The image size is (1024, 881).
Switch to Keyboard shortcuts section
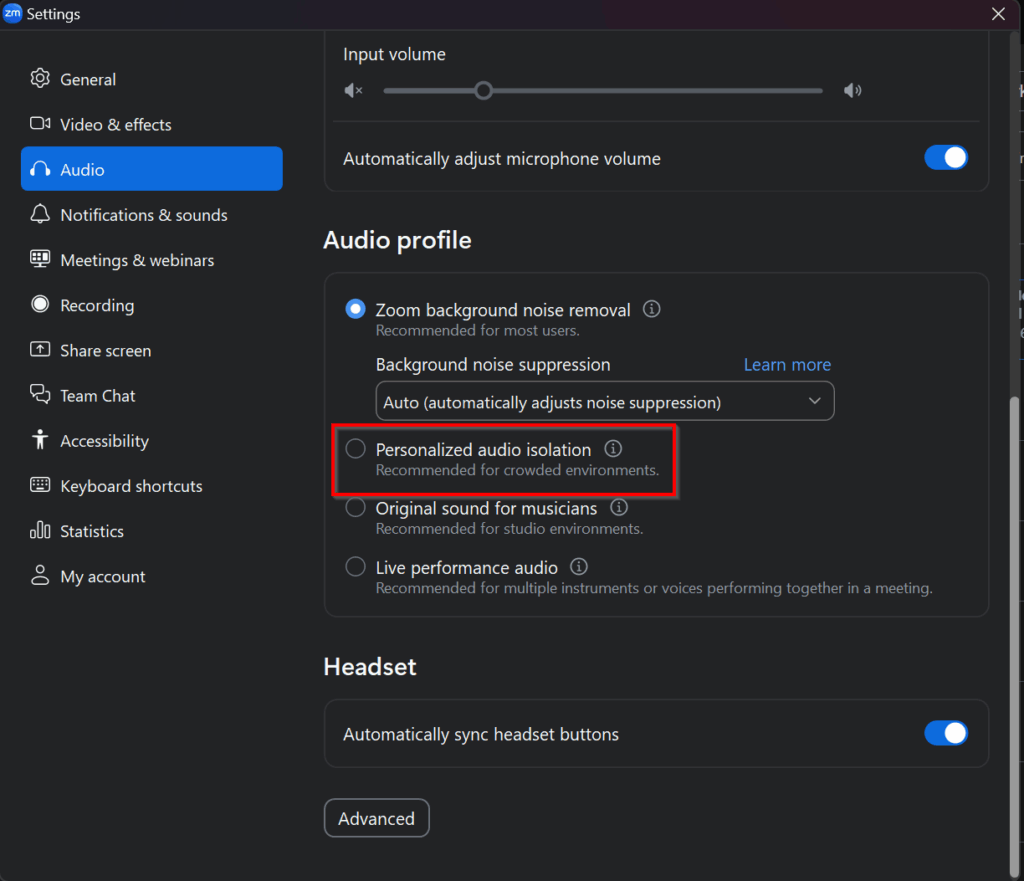(131, 486)
